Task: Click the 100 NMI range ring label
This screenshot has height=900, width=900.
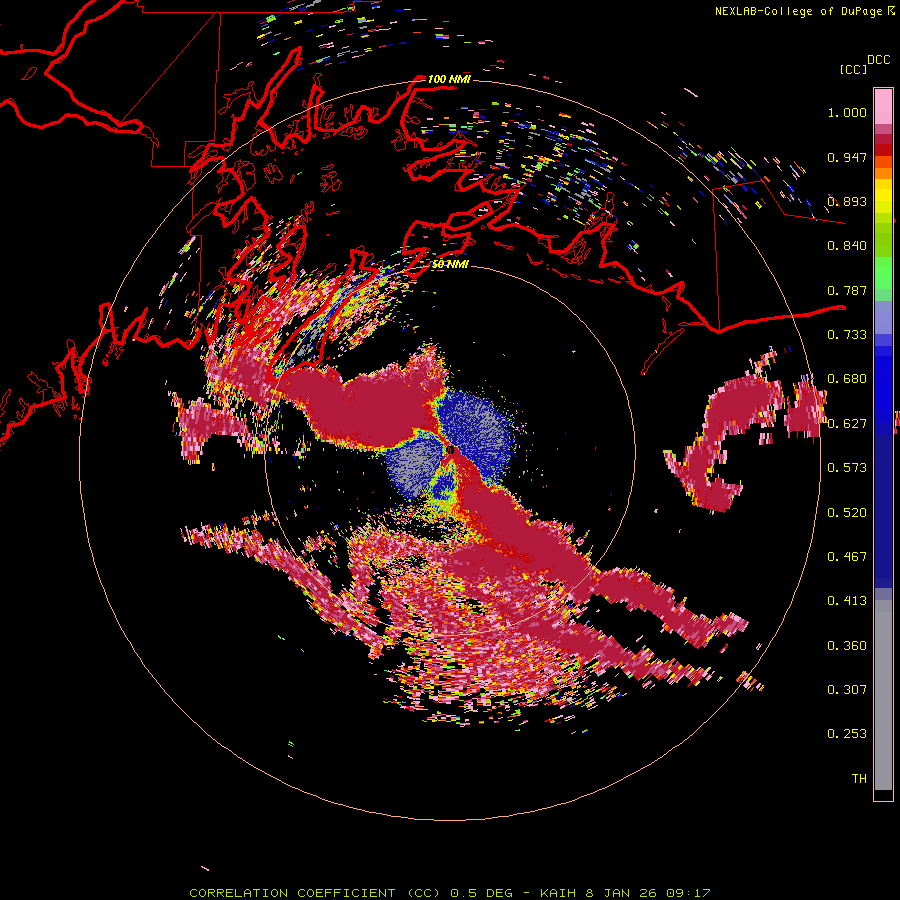Action: [449, 79]
